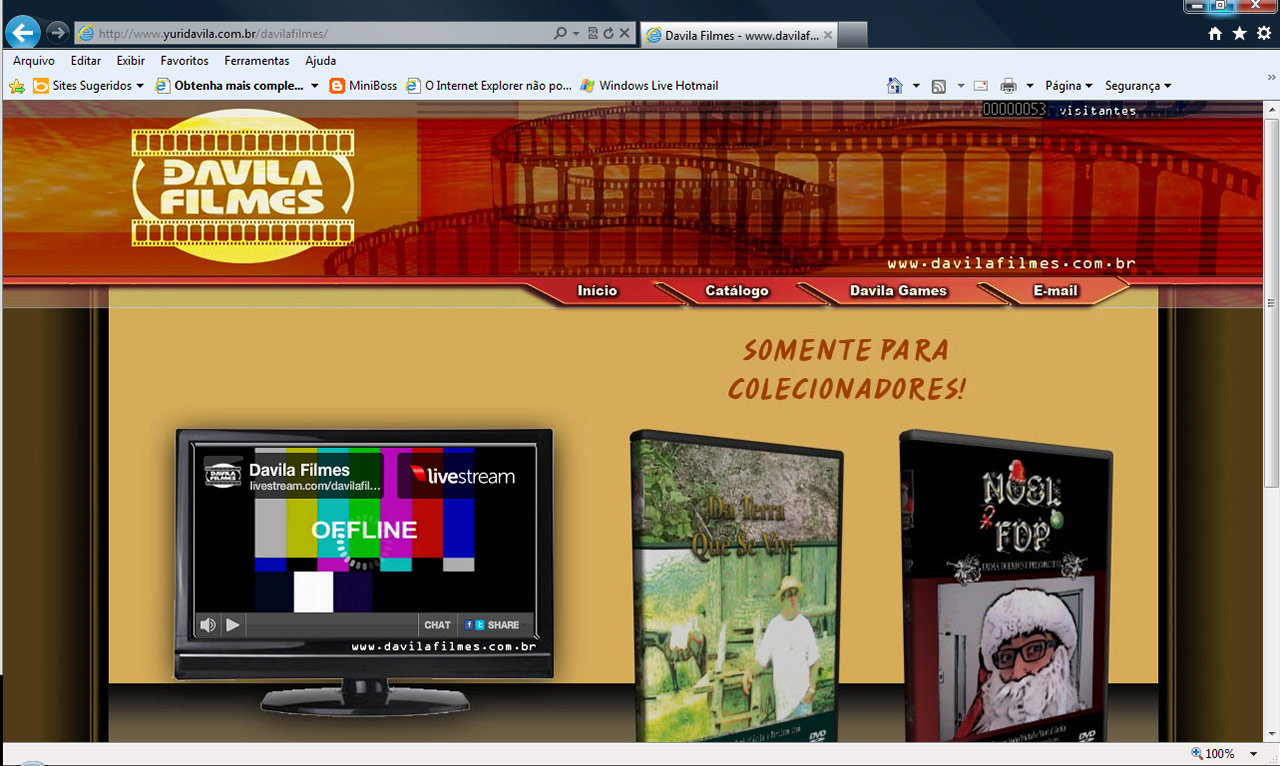
Task: Click the E-mail navigation button
Action: 1055,291
